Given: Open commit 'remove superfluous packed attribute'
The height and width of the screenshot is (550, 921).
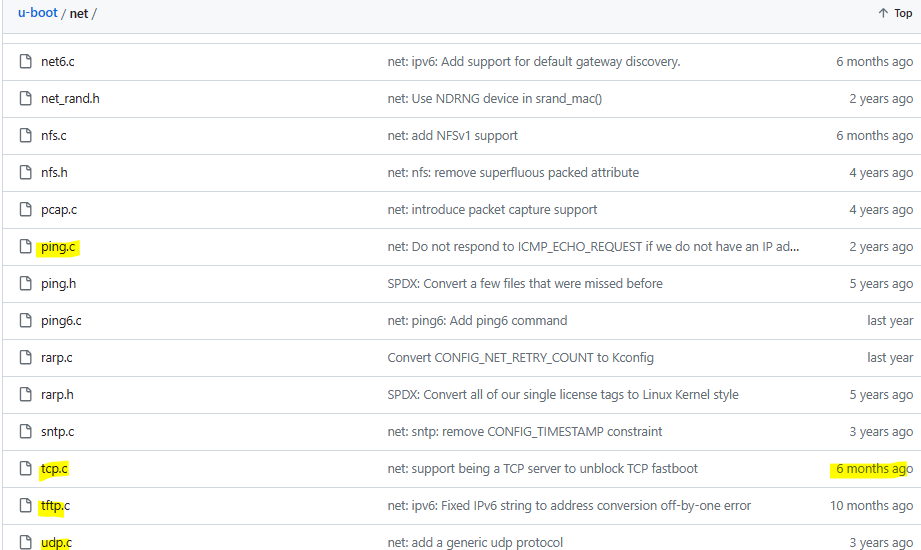Looking at the screenshot, I should 513,173.
